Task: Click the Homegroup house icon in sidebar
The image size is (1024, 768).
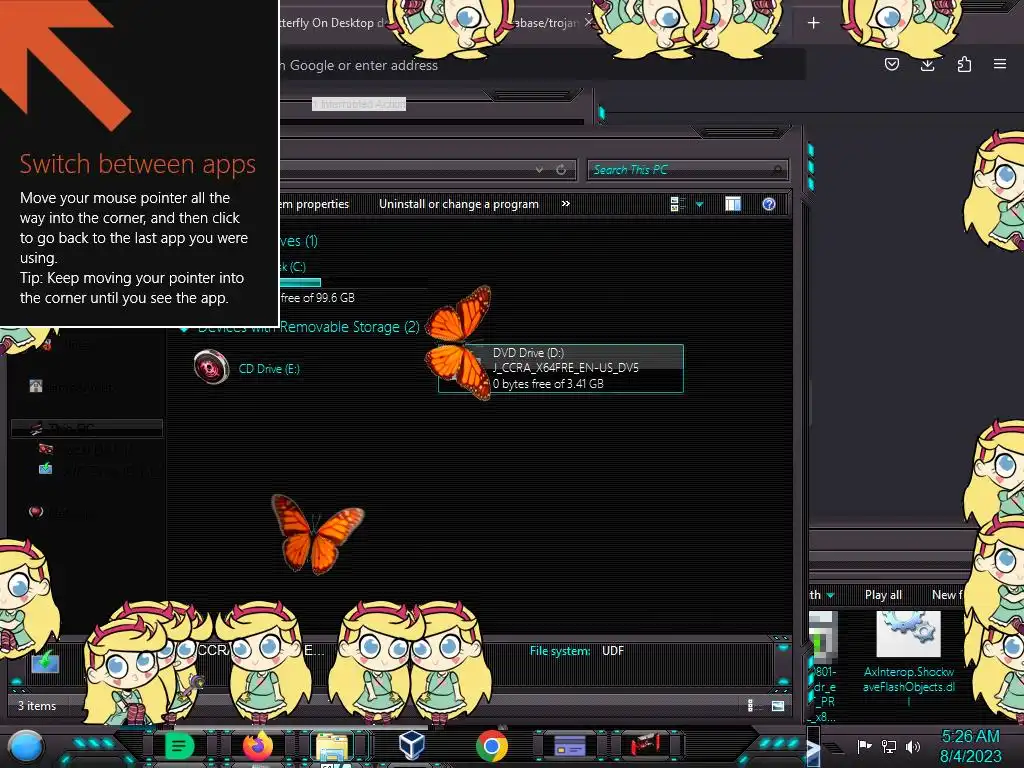Action: (36, 386)
